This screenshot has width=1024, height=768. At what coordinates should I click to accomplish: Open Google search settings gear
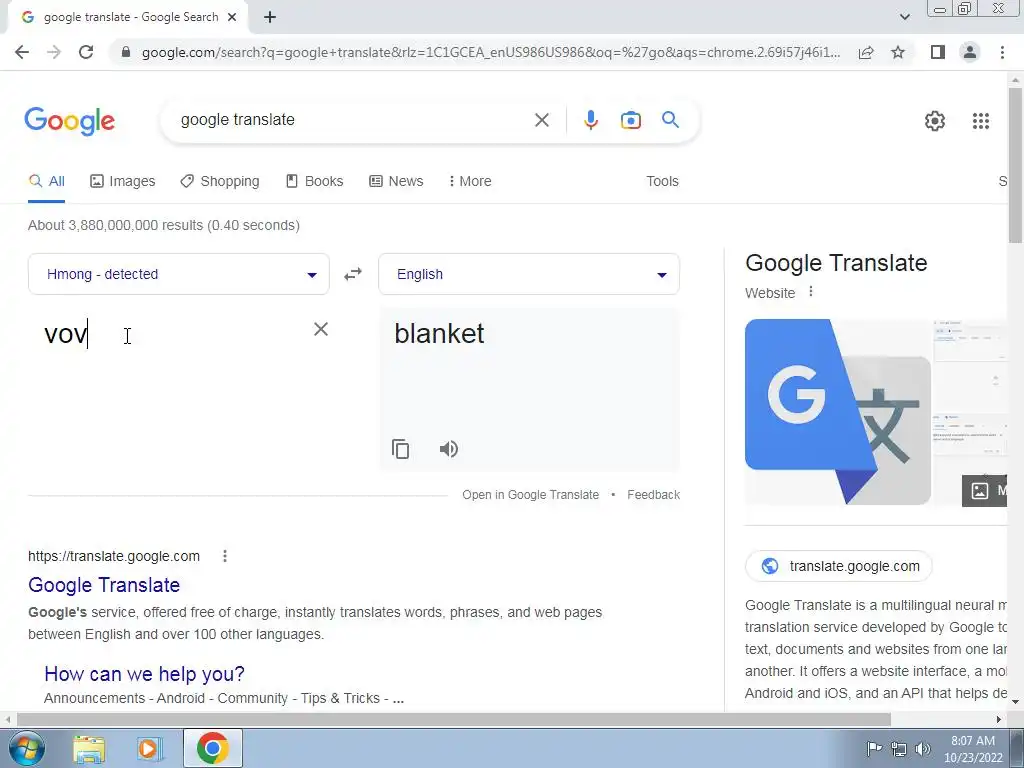(x=935, y=121)
